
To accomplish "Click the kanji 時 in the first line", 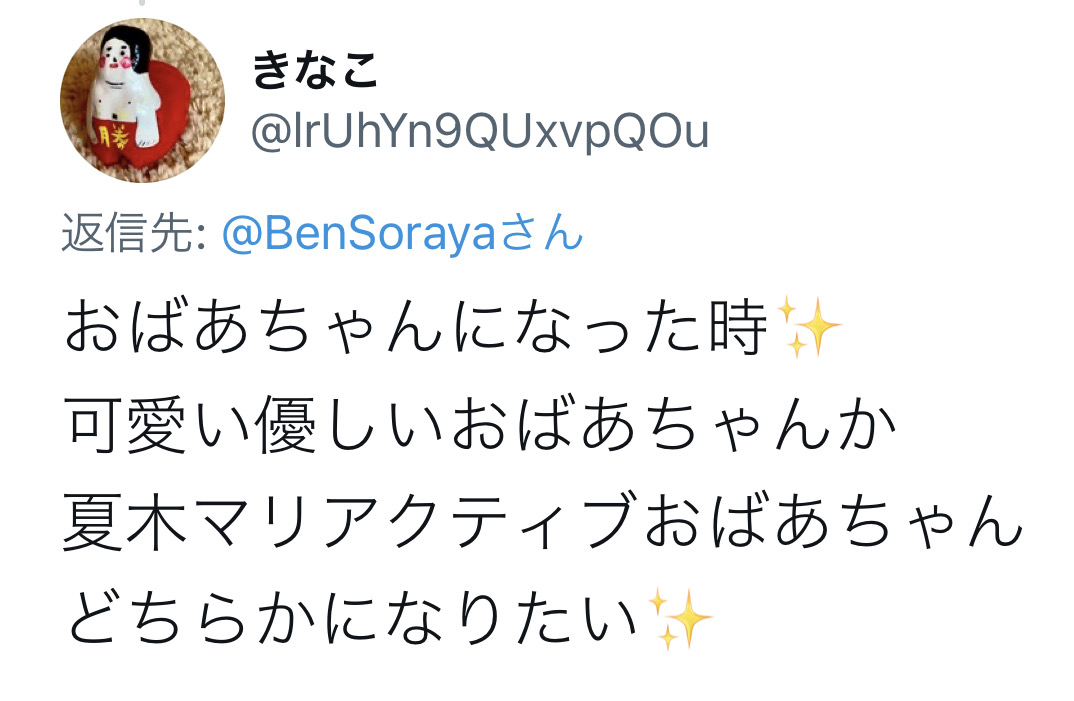I will (738, 328).
